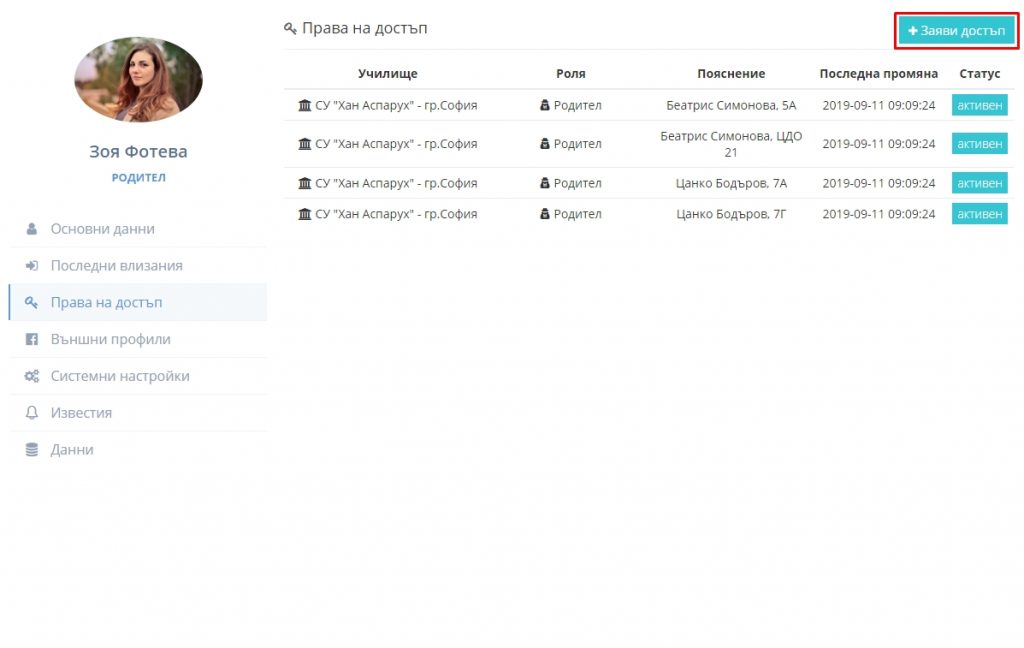Viewport: 1024px width, 648px height.
Task: Click the Училище column header
Action: (x=388, y=74)
